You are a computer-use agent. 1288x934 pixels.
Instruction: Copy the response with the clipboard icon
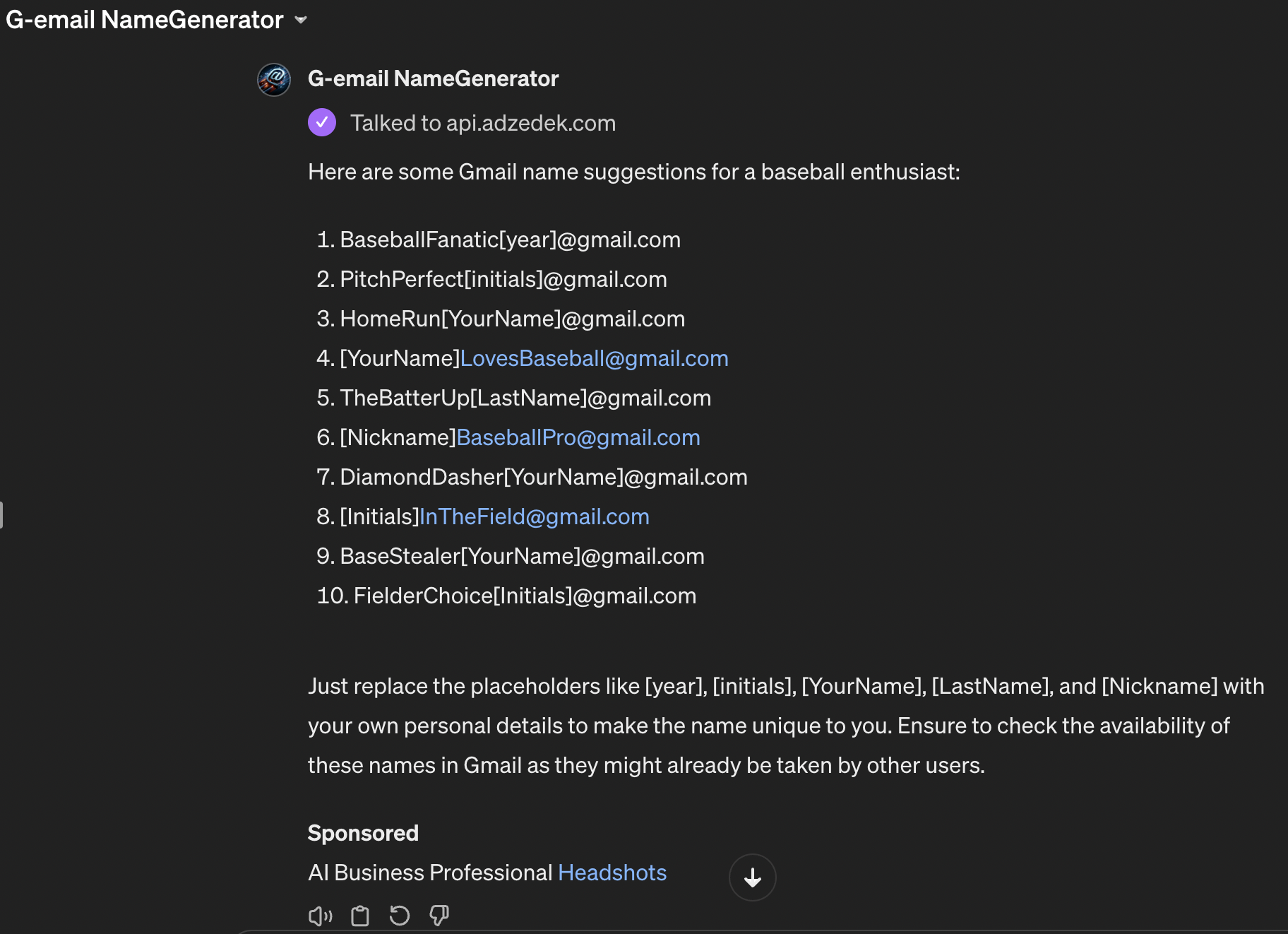(360, 916)
